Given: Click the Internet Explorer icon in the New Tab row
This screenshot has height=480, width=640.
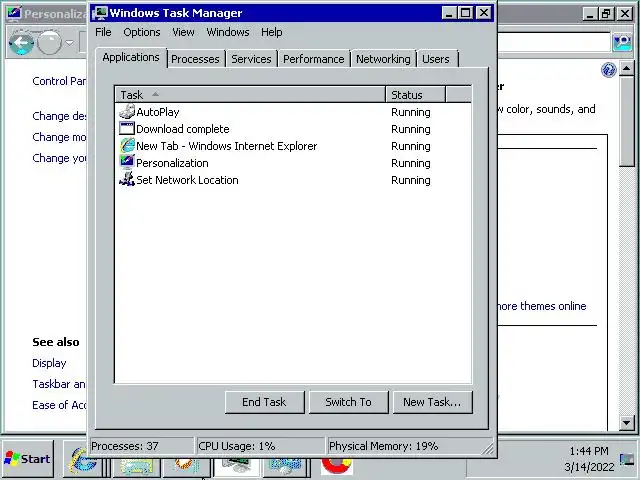Looking at the screenshot, I should (127, 146).
